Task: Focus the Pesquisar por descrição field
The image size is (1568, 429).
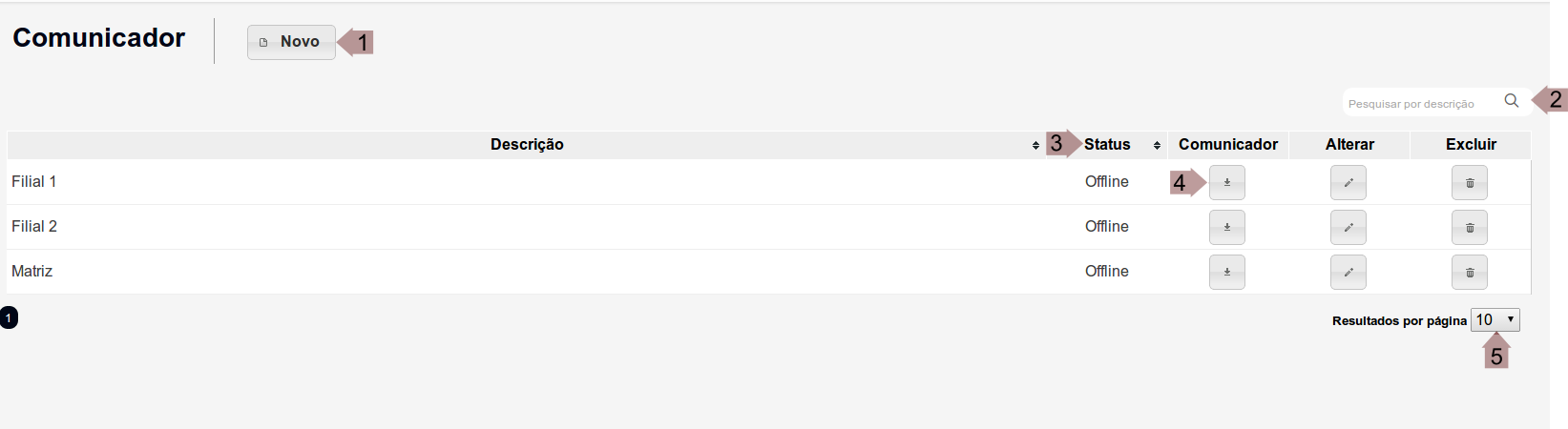Action: [x=1417, y=103]
